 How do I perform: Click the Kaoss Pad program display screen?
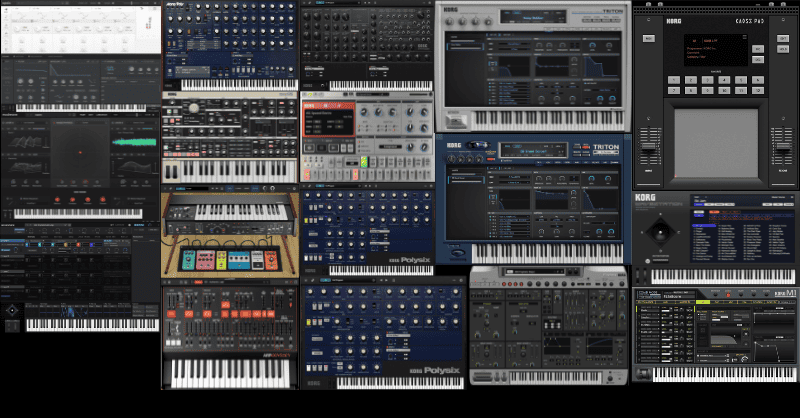pos(715,50)
